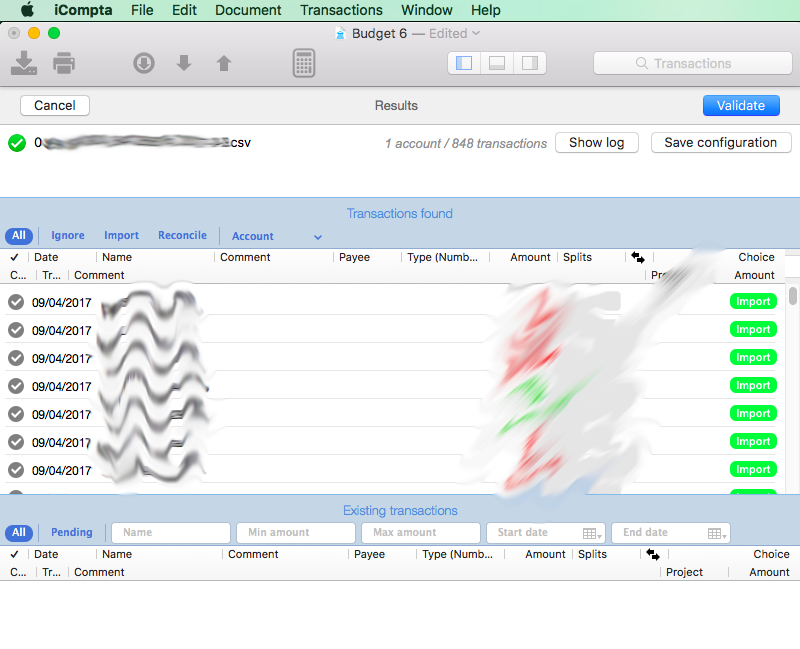Click the Show log button
The width and height of the screenshot is (800, 649).
click(596, 142)
